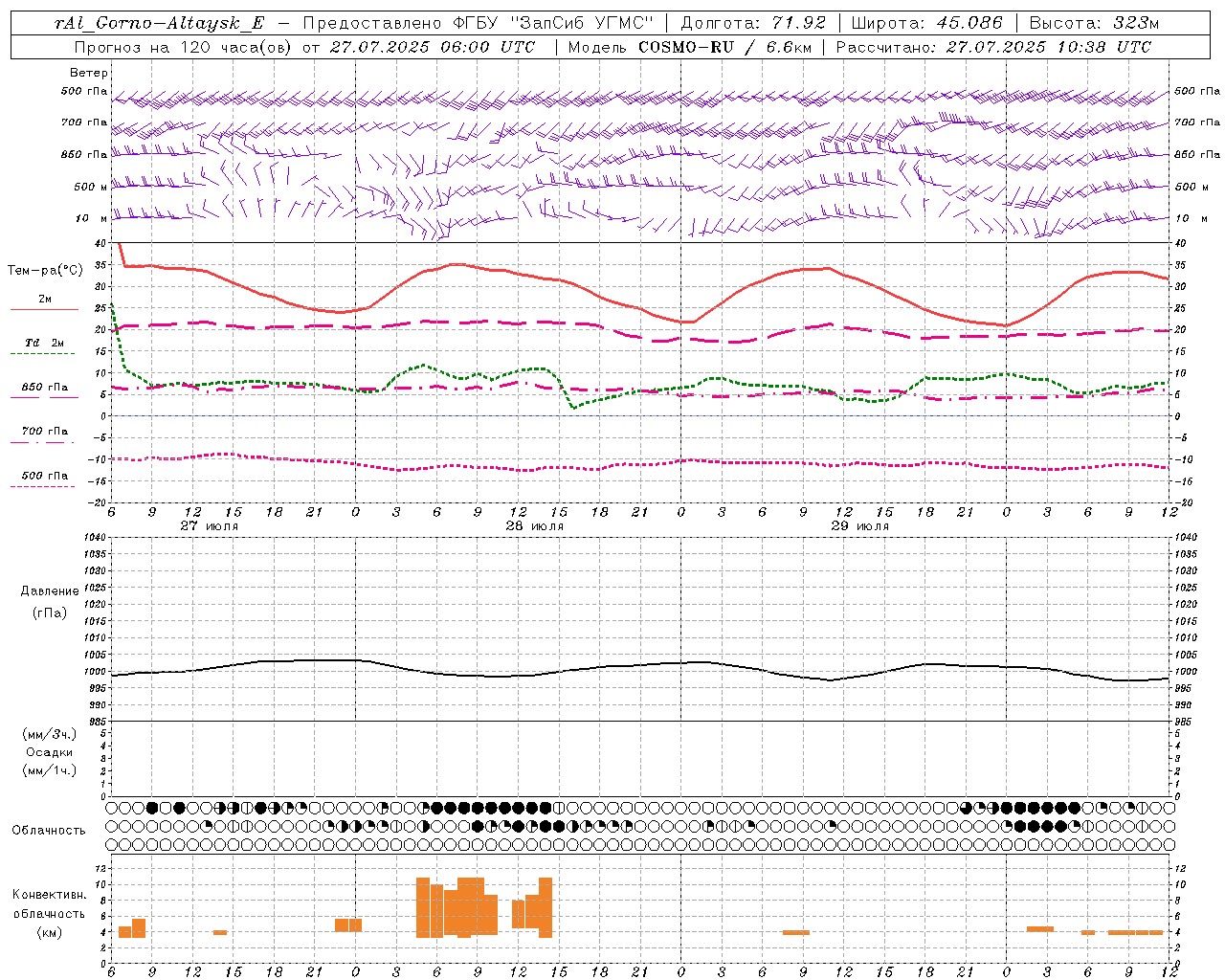Click the 2м temperature legend line sample
The image size is (1225, 980).
click(x=44, y=310)
